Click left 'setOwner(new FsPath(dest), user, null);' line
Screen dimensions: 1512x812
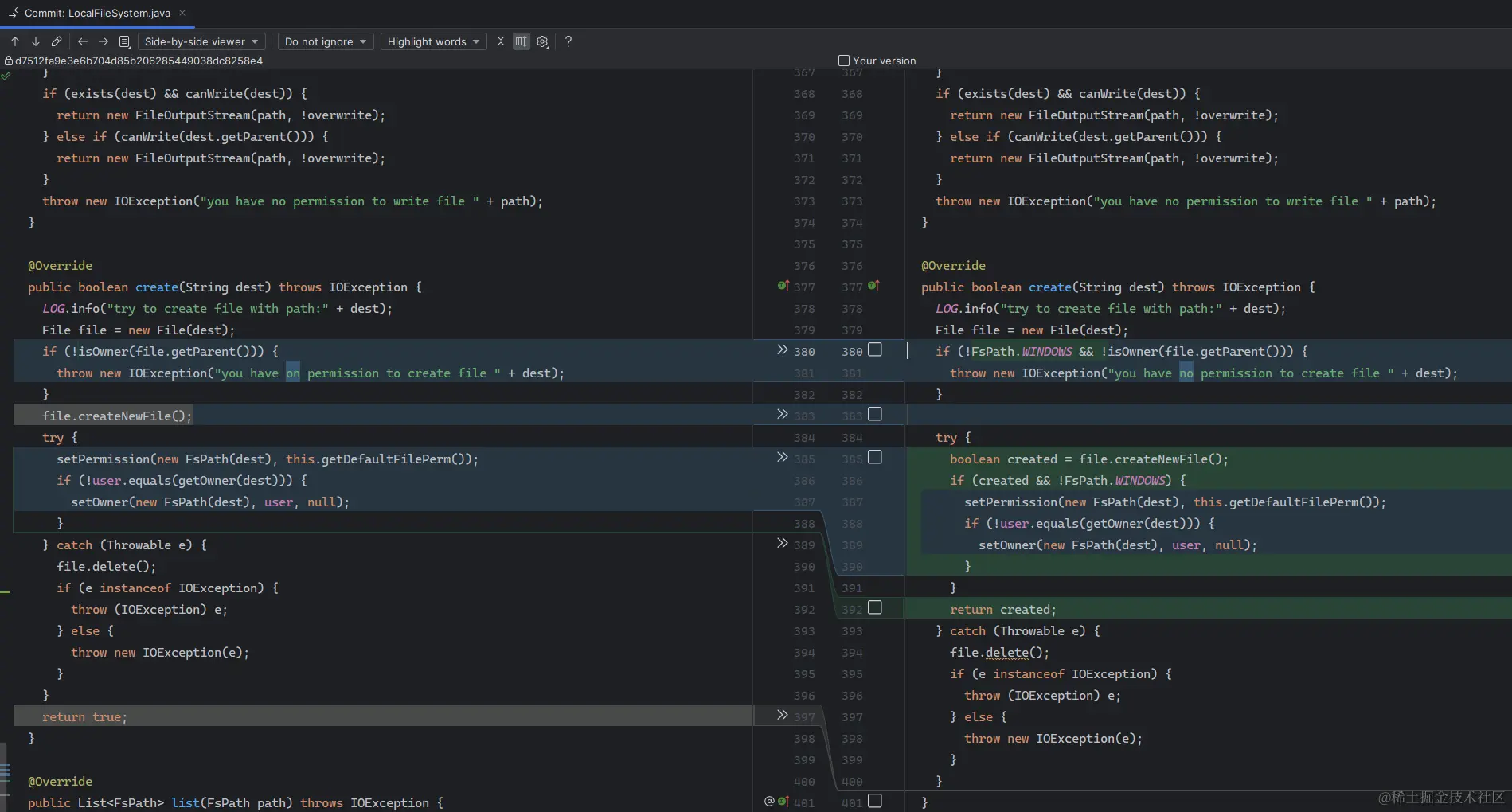pyautogui.click(x=210, y=502)
